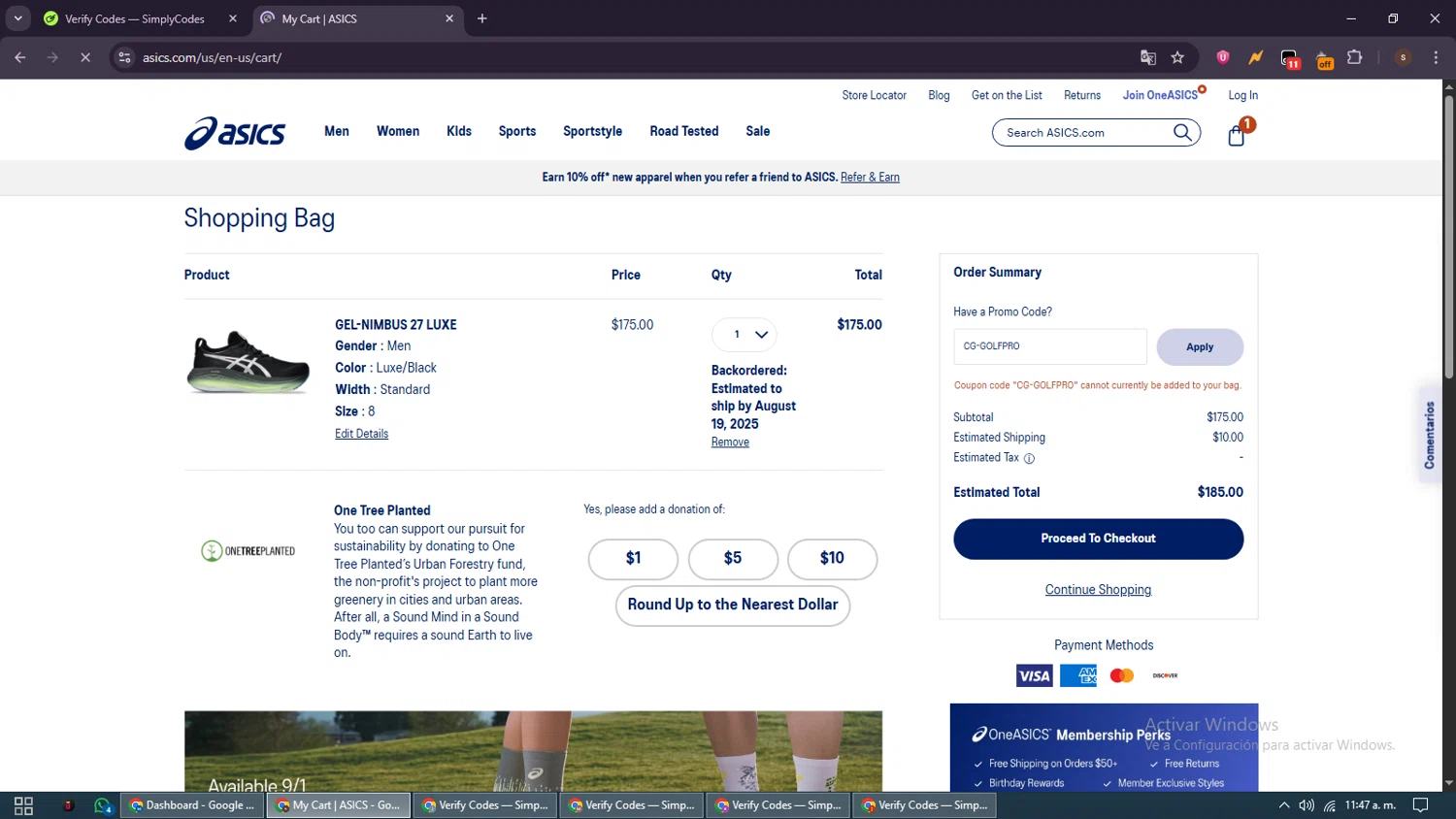Click the Refer & Earn link
1456x819 pixels.
tap(870, 178)
